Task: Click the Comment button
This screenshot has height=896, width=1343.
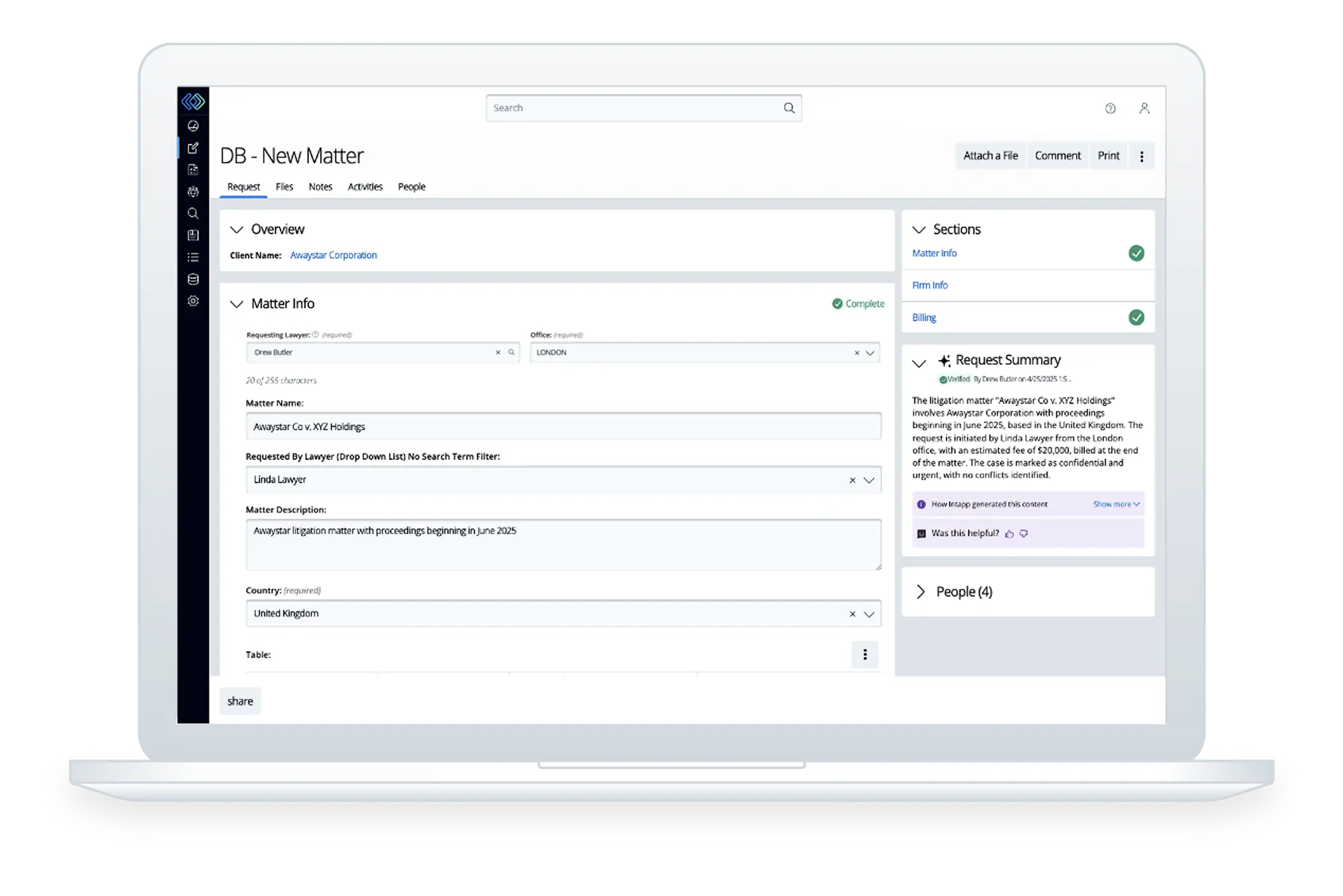Action: pyautogui.click(x=1058, y=156)
